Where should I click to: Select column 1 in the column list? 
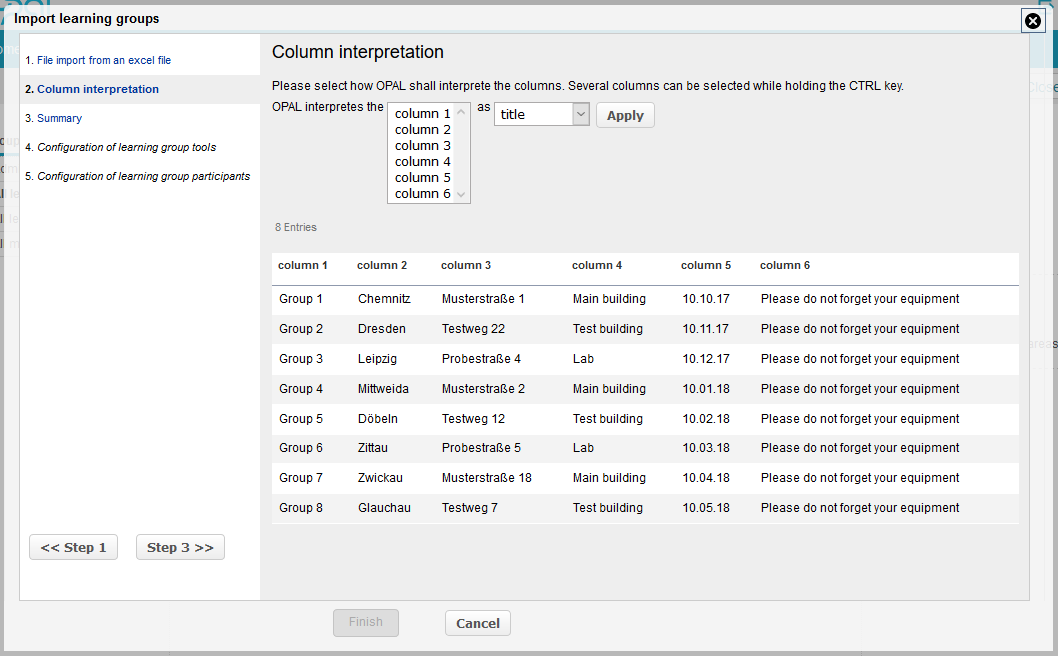click(422, 114)
